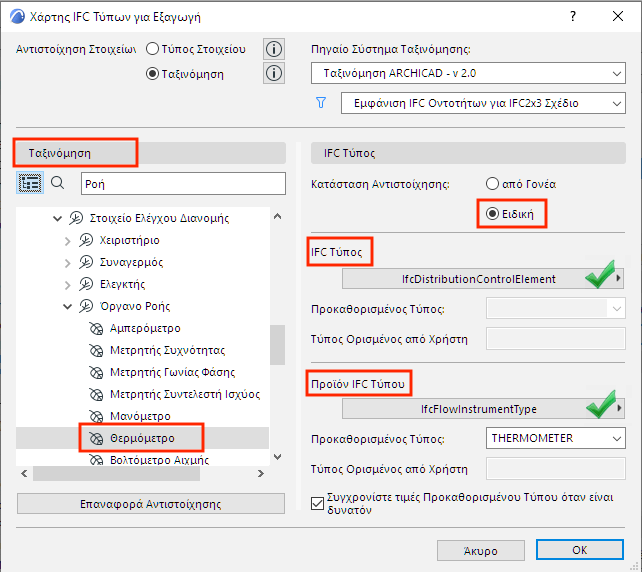Click tree horizontal scrollbar right arrow
Screen dimensions: 642x572
[x=261, y=474]
